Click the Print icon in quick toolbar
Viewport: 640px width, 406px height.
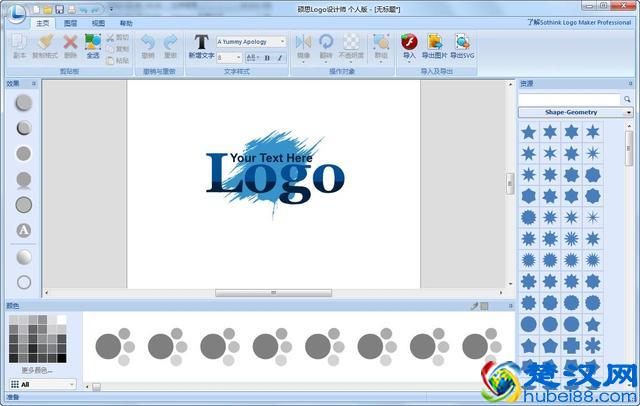coord(71,9)
